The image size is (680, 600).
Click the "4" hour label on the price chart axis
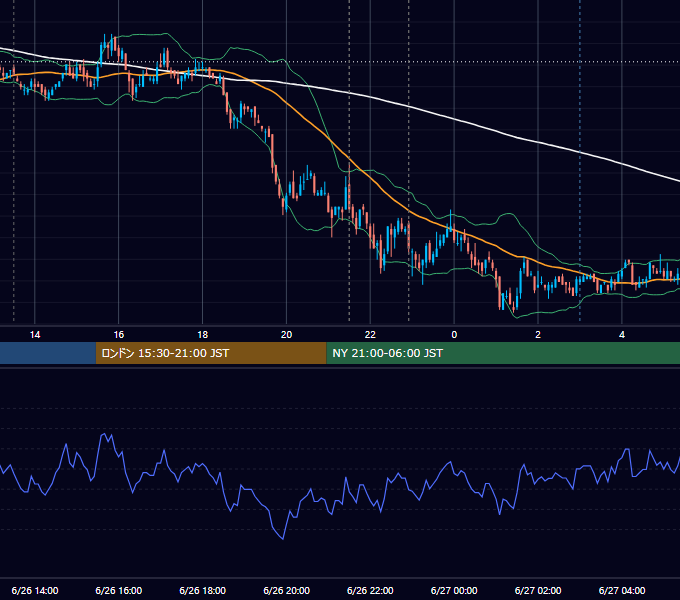pos(621,335)
